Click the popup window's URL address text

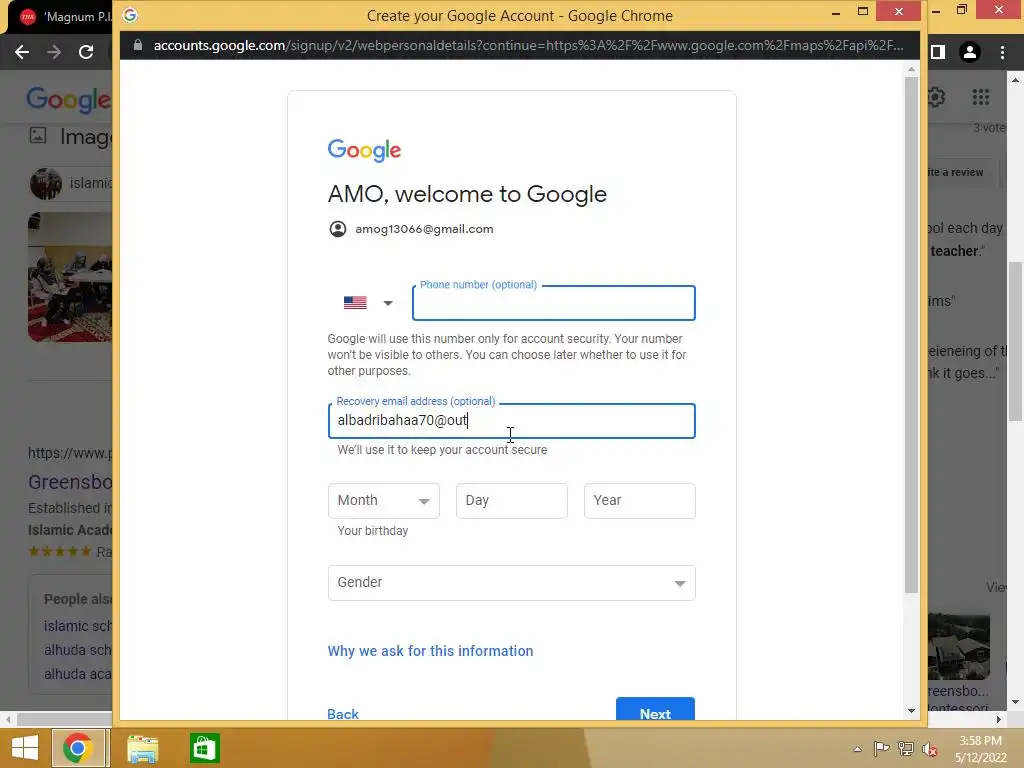528,46
